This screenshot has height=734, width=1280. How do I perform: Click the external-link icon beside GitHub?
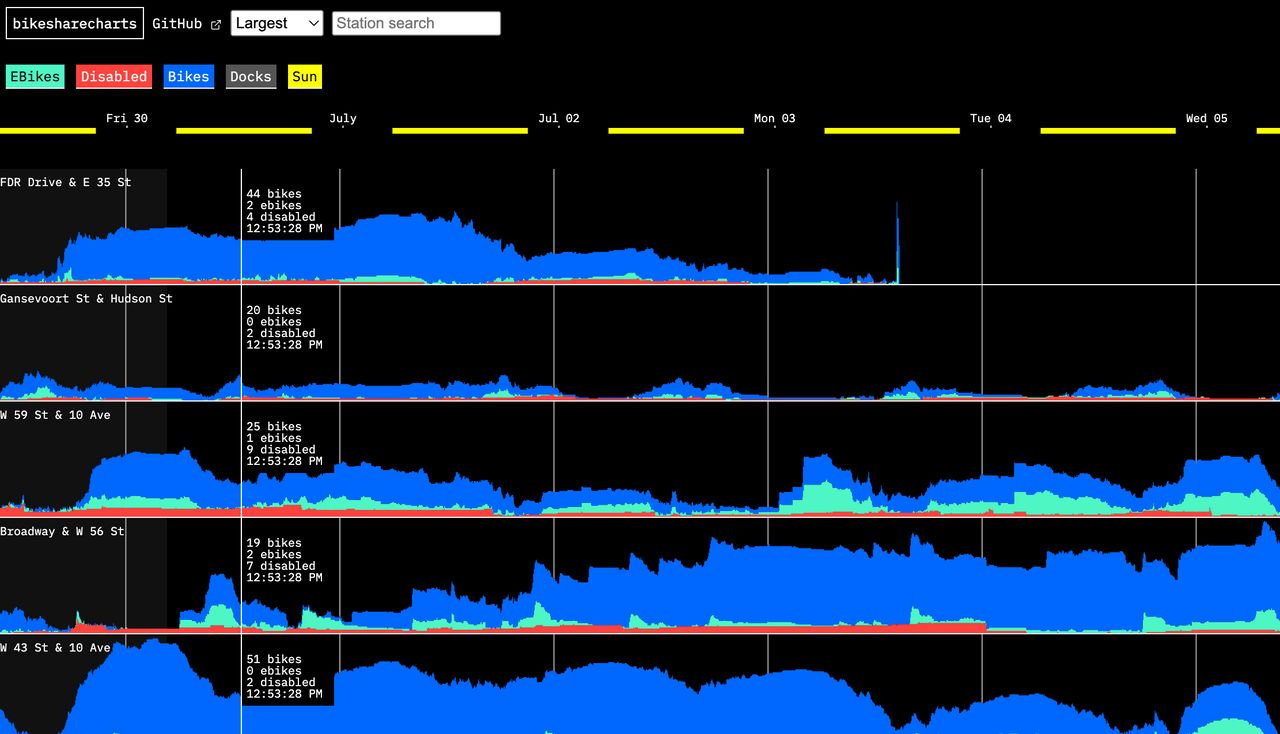tap(216, 23)
